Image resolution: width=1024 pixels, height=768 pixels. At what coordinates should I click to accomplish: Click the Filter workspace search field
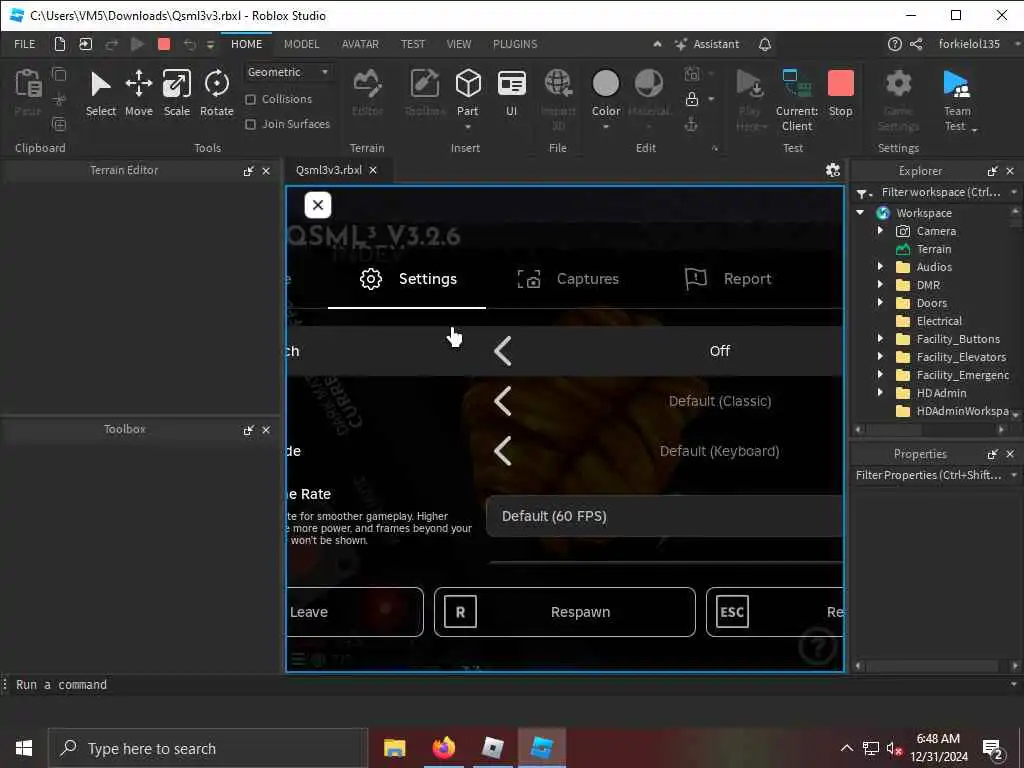tap(940, 192)
